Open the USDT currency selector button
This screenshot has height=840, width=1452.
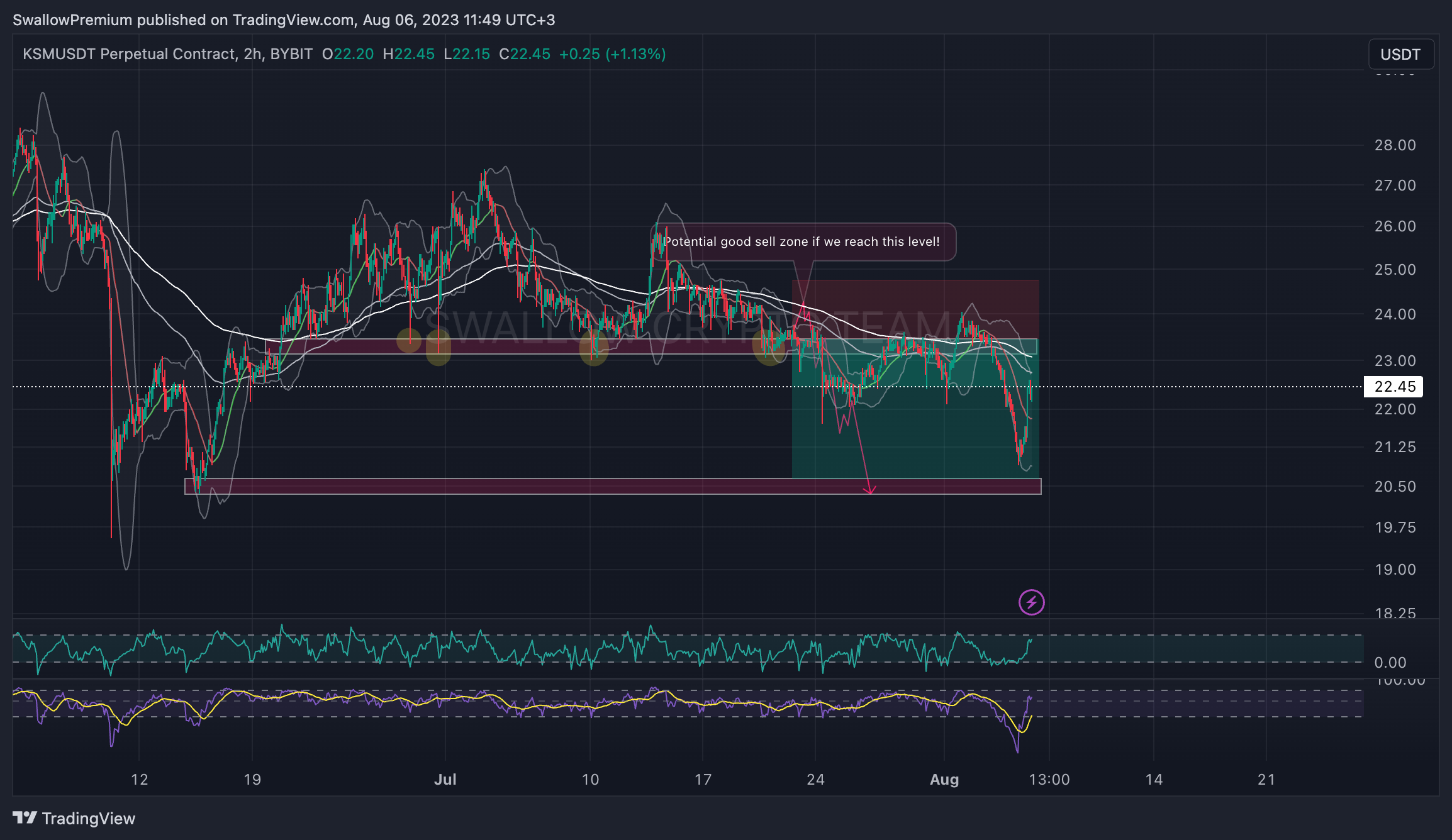(1400, 54)
